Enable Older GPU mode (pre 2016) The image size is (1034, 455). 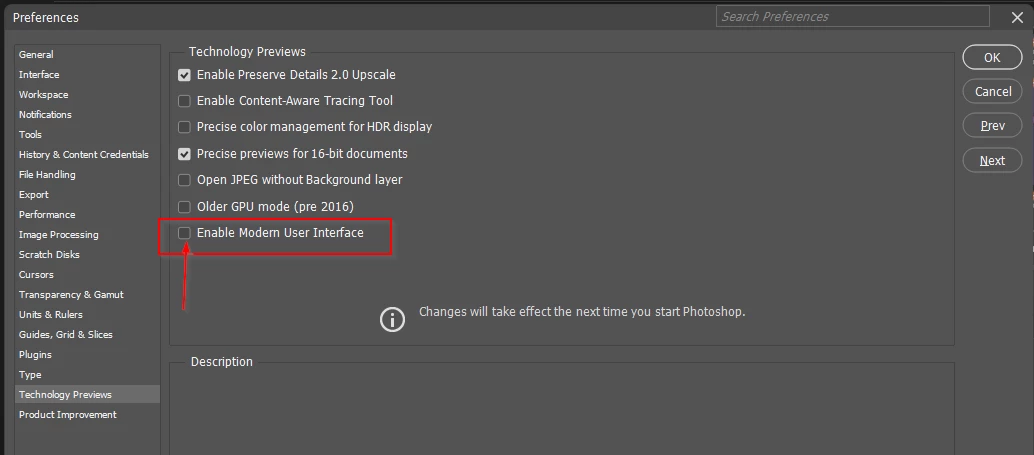[184, 207]
